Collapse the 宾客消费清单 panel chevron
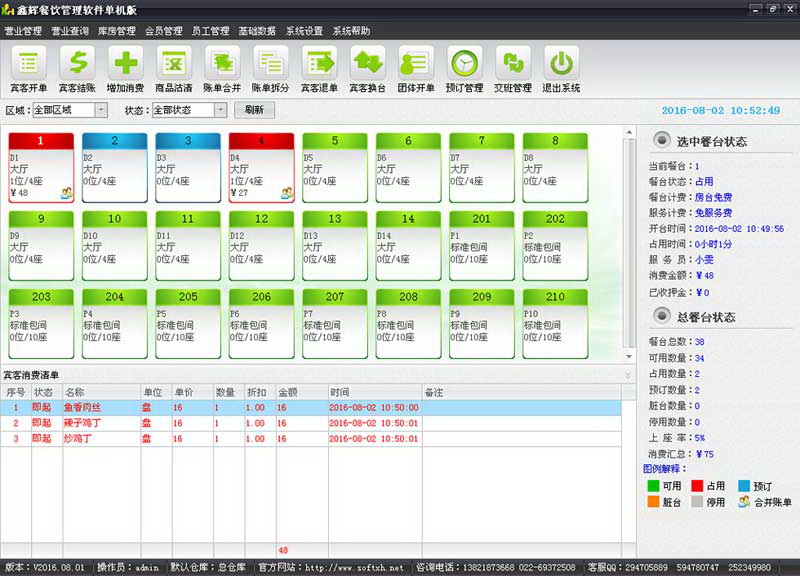The width and height of the screenshot is (800, 576). point(628,375)
